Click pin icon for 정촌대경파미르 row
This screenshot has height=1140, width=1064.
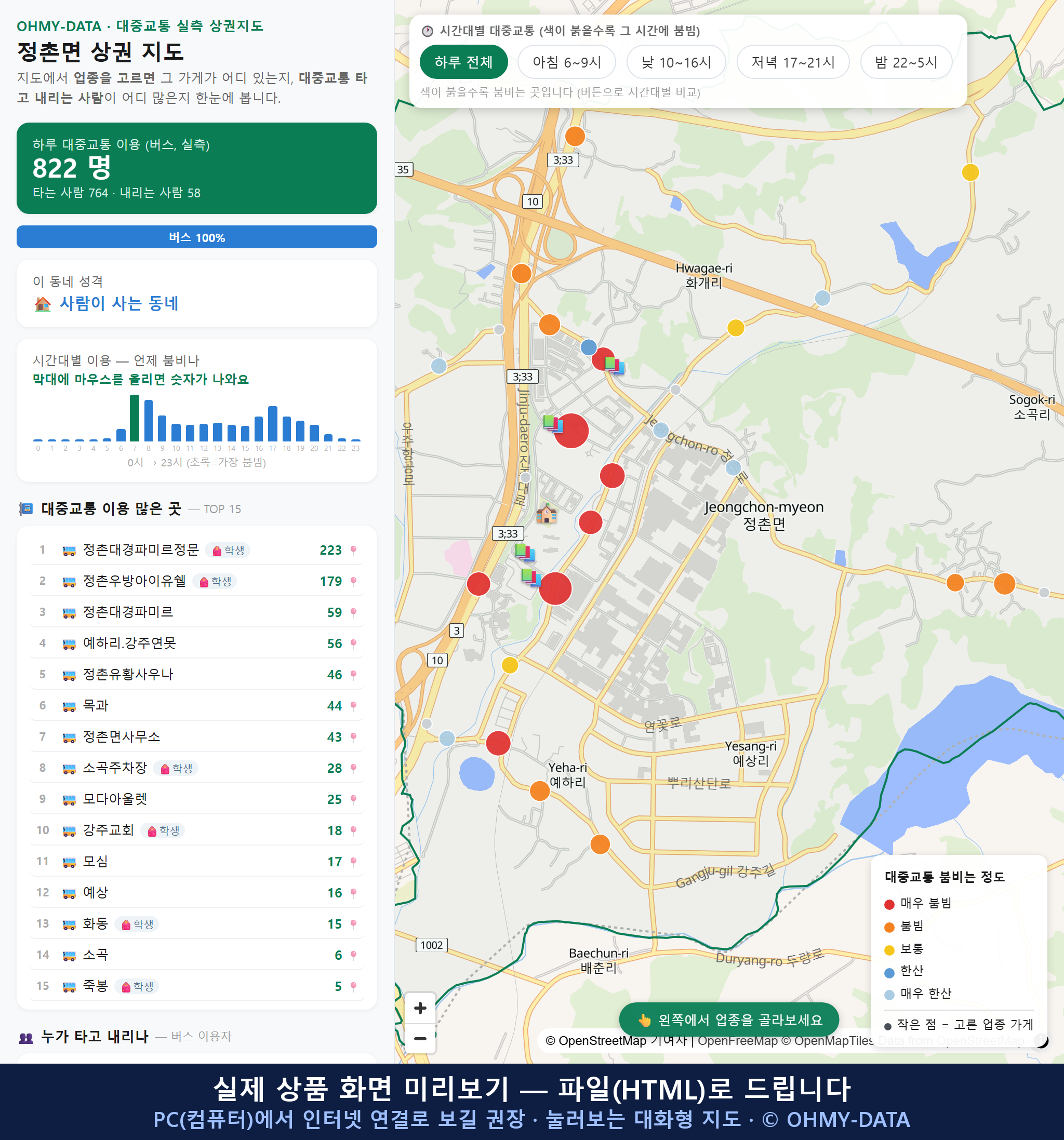click(353, 612)
